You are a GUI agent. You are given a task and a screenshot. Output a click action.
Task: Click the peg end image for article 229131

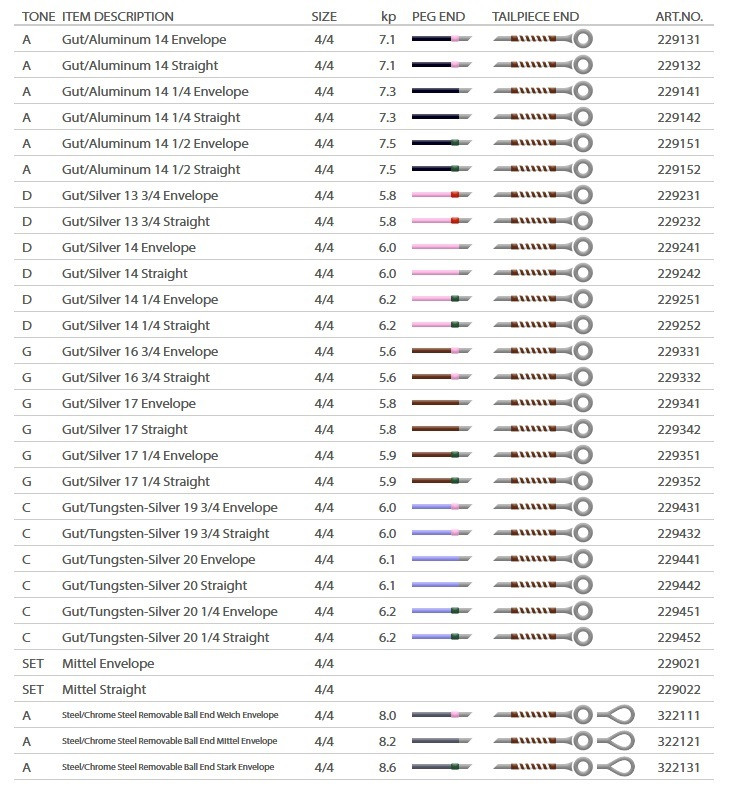point(441,40)
